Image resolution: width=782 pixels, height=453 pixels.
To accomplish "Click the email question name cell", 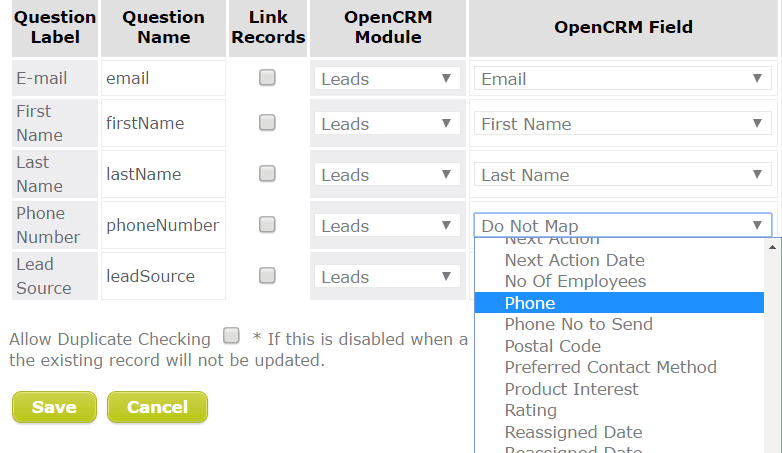I will [x=164, y=78].
